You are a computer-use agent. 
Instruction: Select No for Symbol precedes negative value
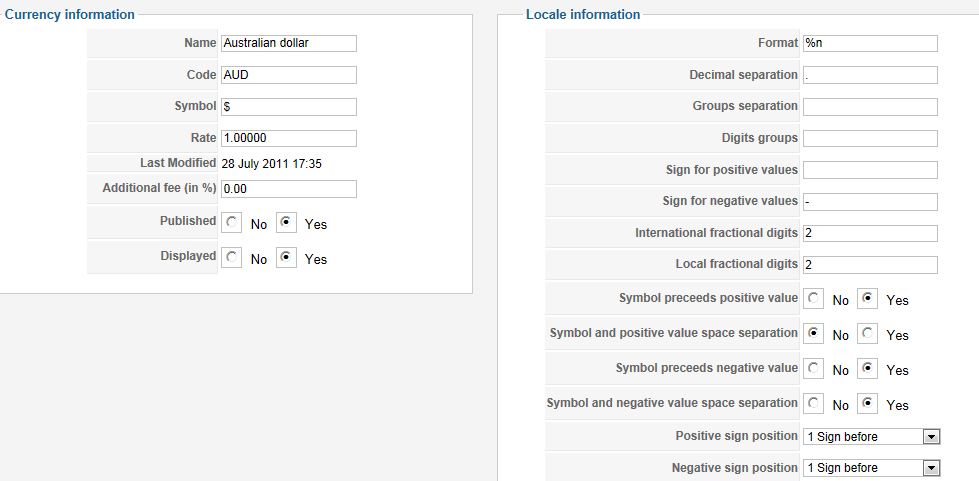click(x=814, y=369)
